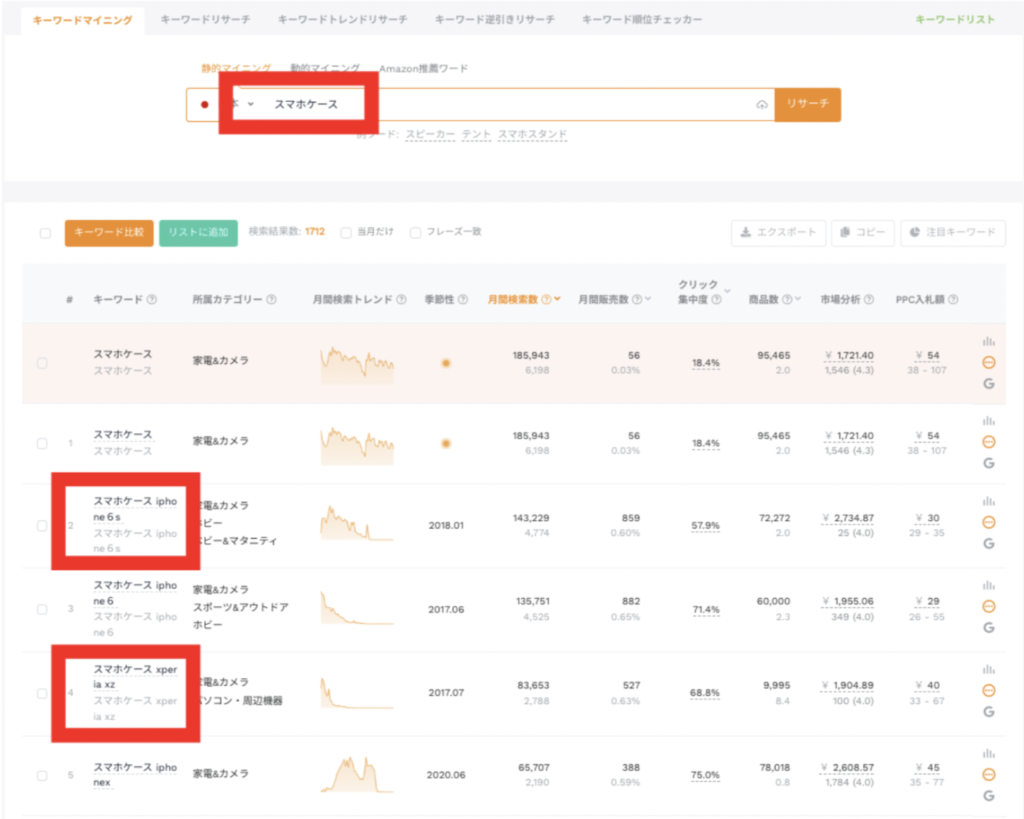Viewport: 1024px width, 819px height.
Task: Click the スピーカー example keyword link
Action: click(428, 134)
